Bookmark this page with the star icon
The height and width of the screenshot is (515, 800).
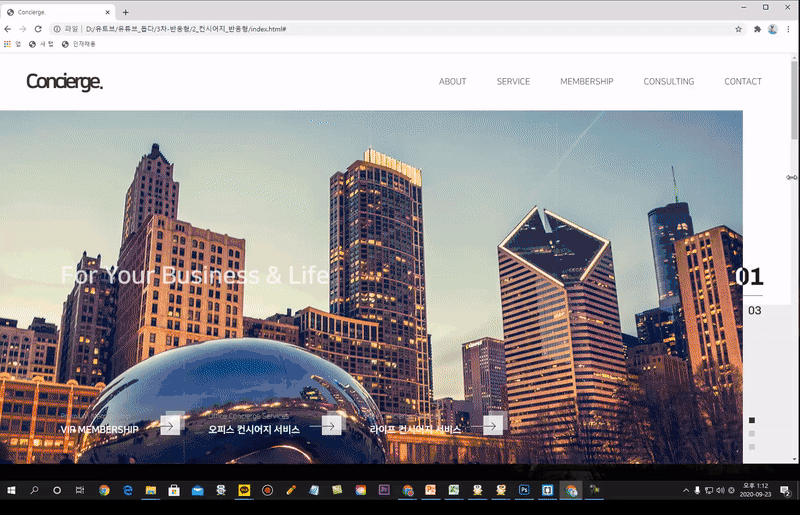[x=738, y=29]
